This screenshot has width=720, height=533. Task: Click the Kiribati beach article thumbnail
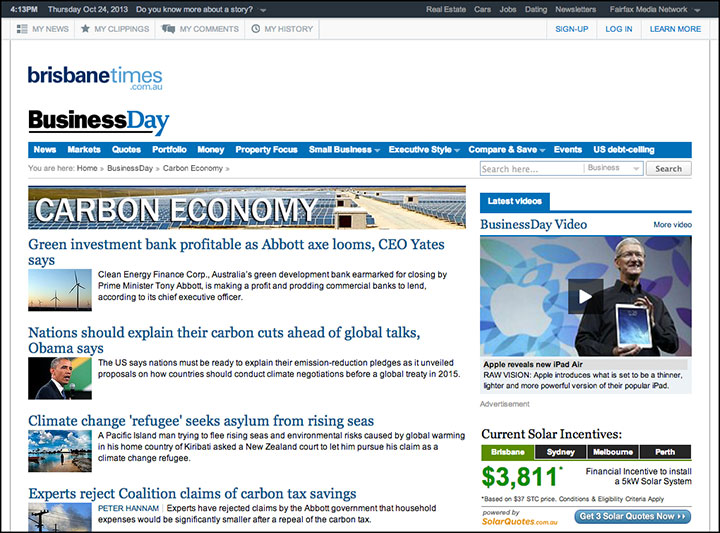(60, 451)
